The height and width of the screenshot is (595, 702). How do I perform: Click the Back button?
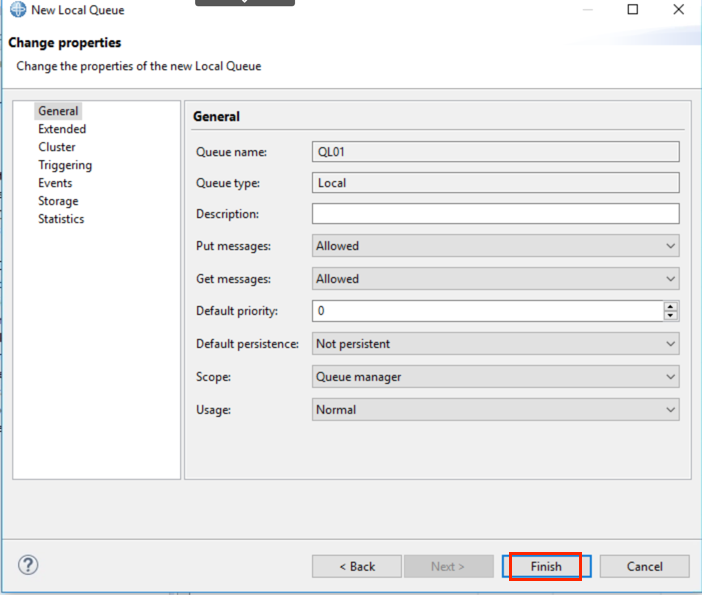click(357, 566)
